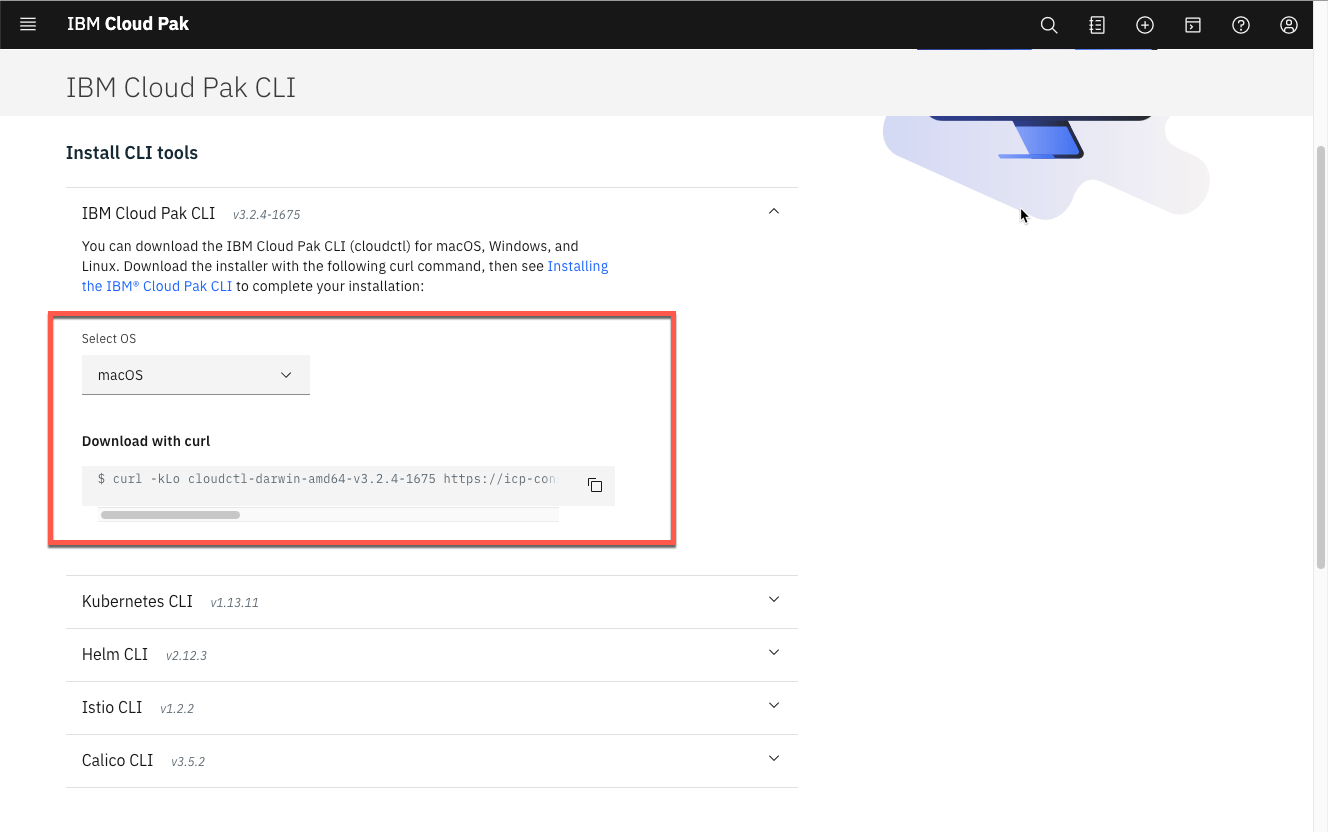Click the search magnifier icon

[x=1049, y=25]
